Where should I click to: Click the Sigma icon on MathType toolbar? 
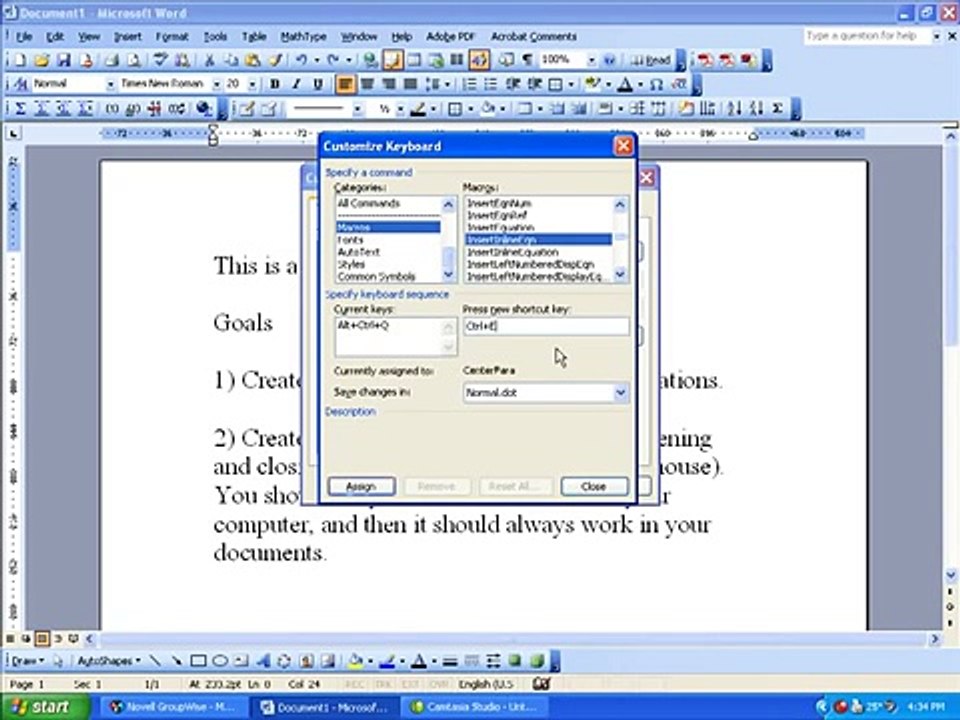click(x=20, y=109)
